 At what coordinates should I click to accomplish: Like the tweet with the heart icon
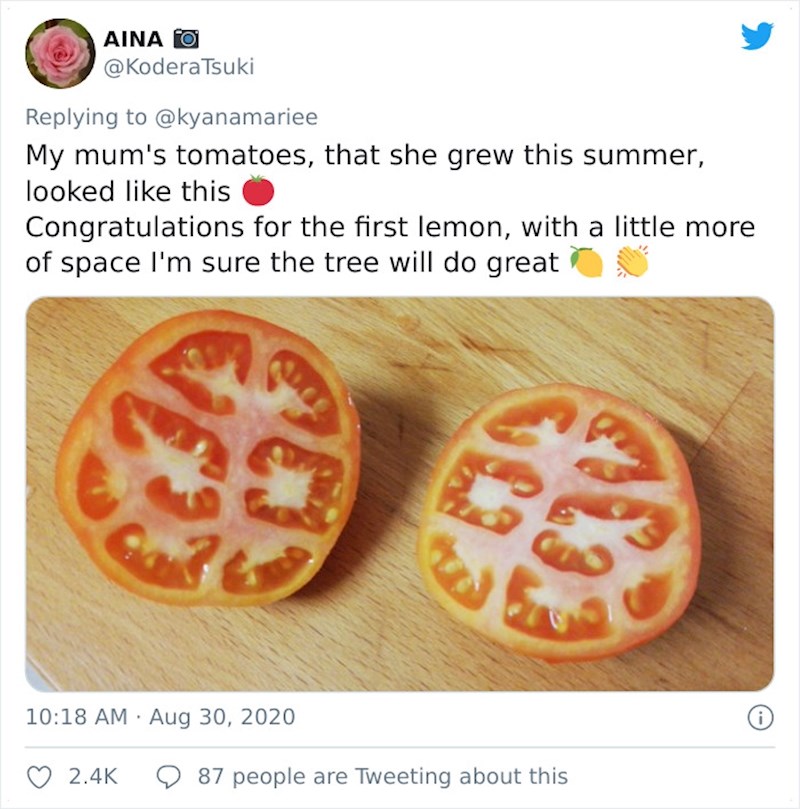pos(42,776)
